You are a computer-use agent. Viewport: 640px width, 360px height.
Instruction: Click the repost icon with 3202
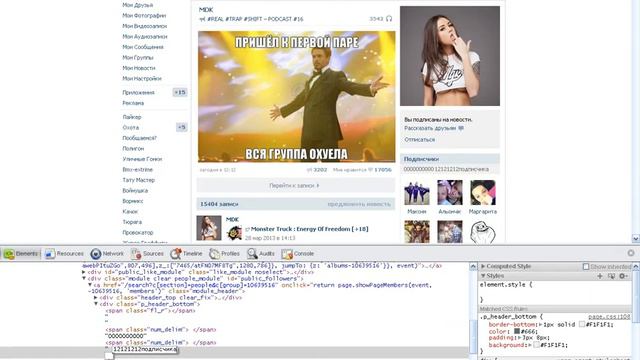(309, 170)
